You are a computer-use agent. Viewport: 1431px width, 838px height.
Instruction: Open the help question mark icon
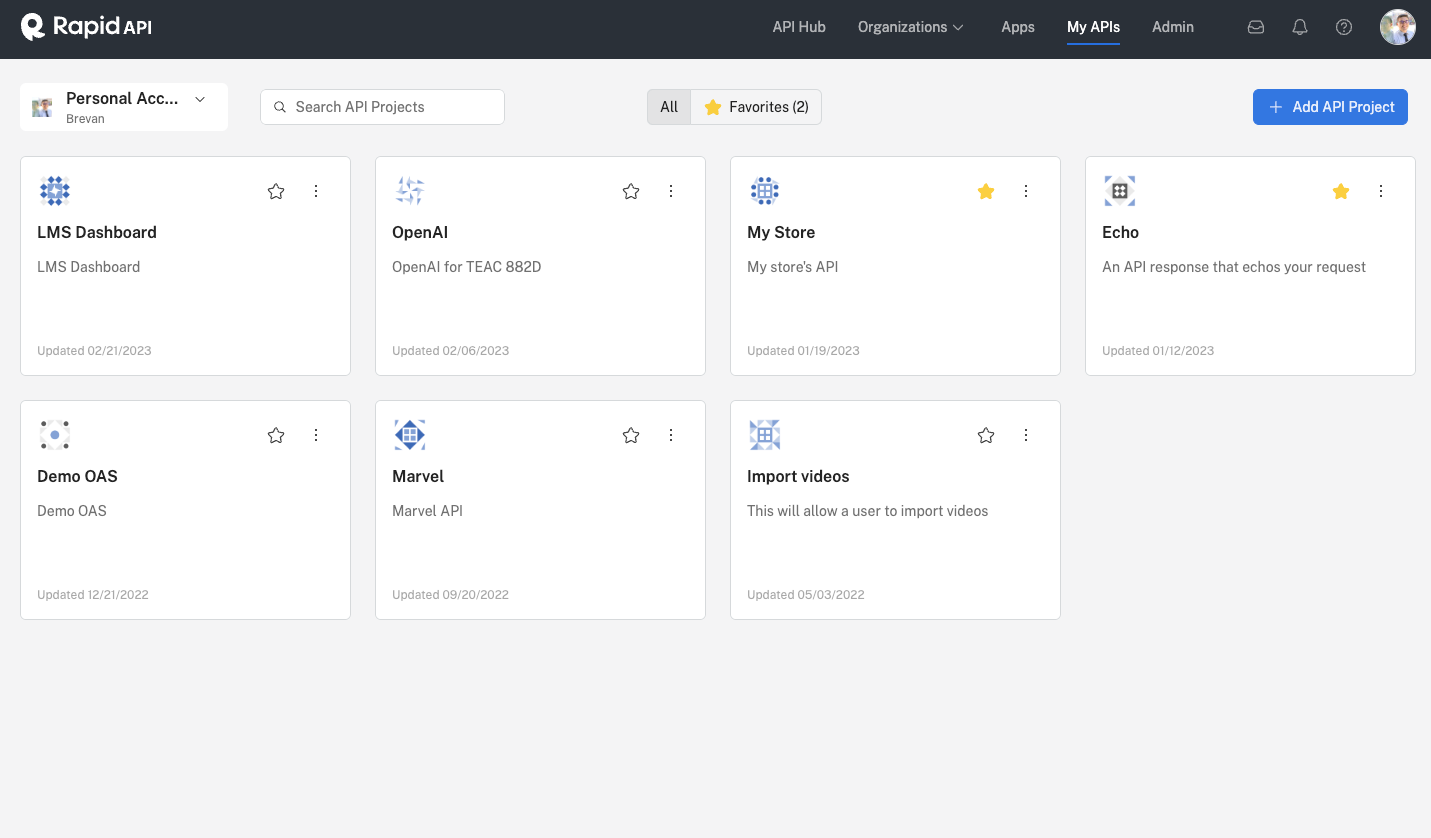(x=1344, y=28)
